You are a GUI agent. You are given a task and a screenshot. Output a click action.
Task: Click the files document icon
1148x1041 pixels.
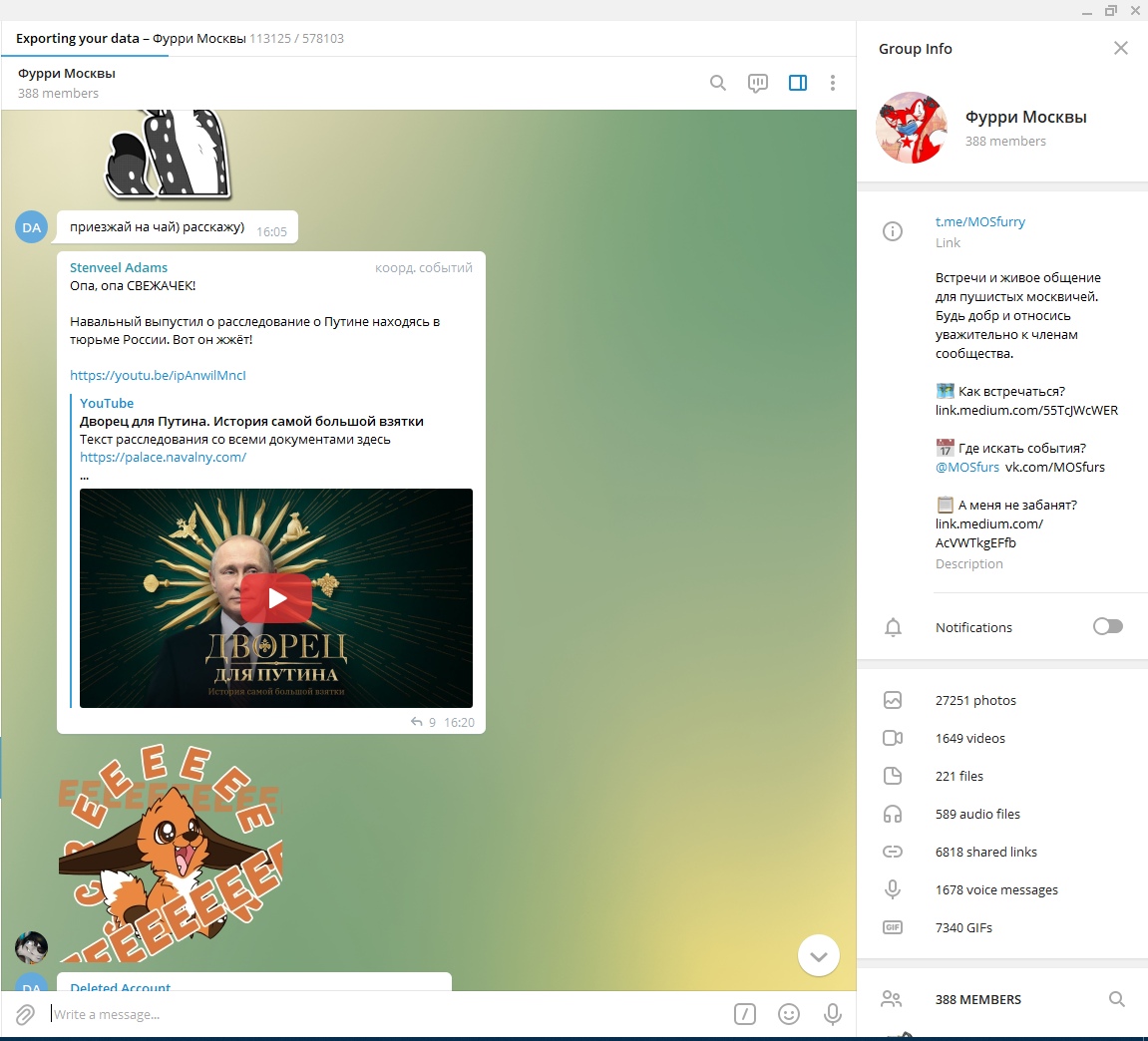[x=893, y=776]
